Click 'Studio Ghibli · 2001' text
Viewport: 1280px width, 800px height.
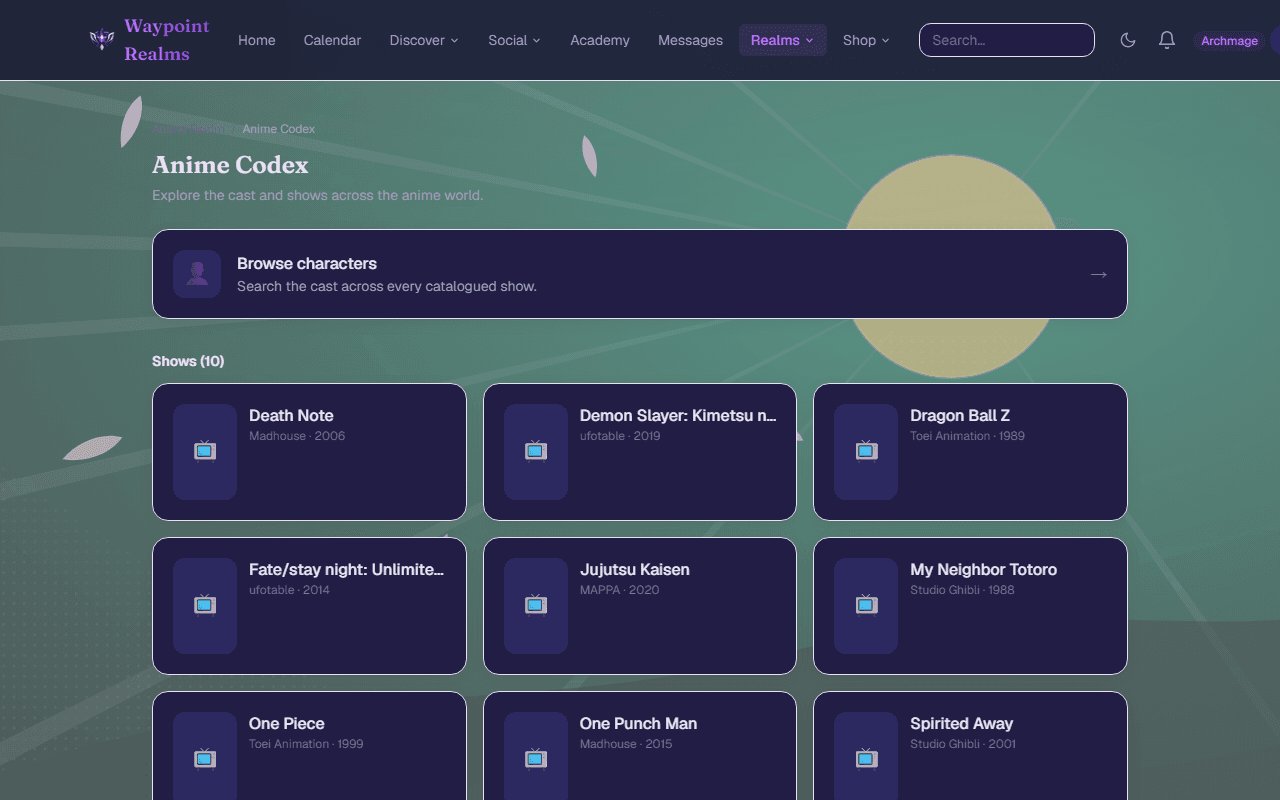click(963, 744)
